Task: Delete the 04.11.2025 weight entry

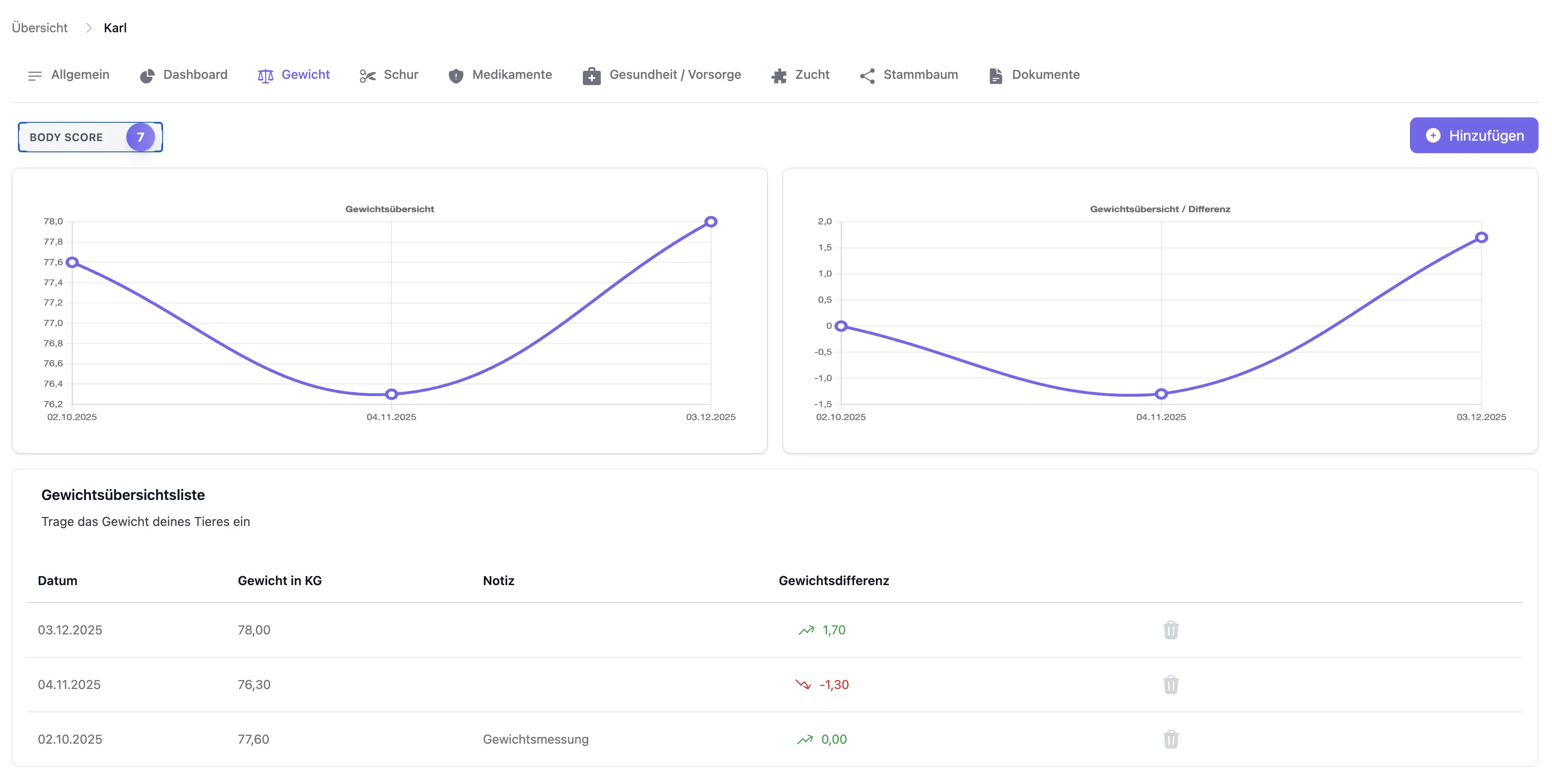Action: [x=1170, y=685]
